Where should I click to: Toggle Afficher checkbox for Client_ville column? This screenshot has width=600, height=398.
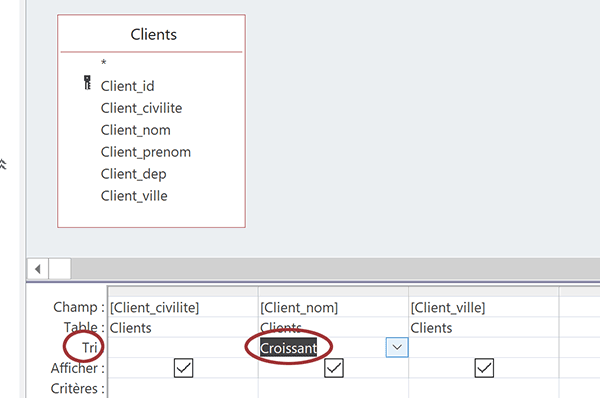coord(484,368)
